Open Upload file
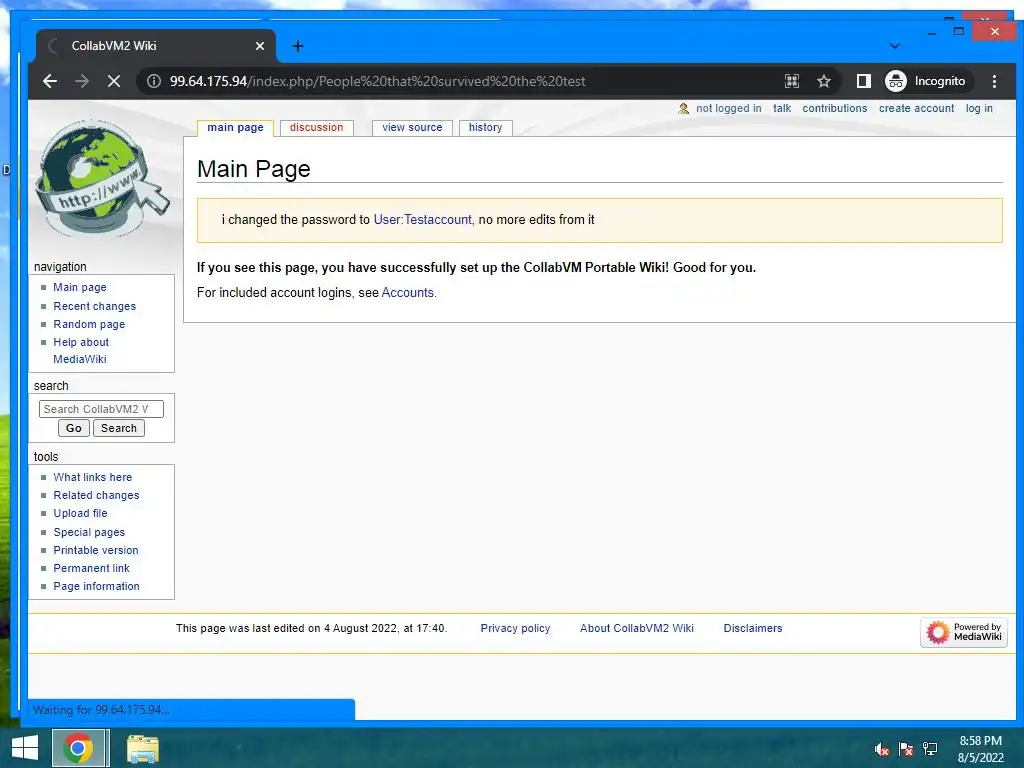The image size is (1024, 768). [80, 513]
